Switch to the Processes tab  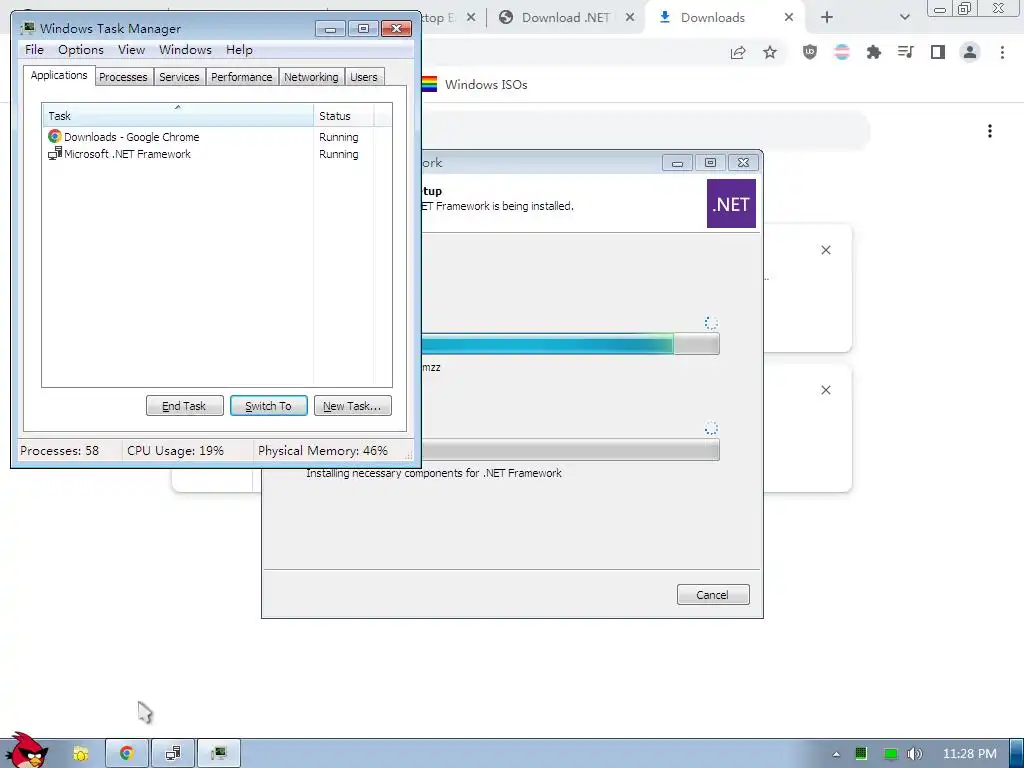pos(123,77)
